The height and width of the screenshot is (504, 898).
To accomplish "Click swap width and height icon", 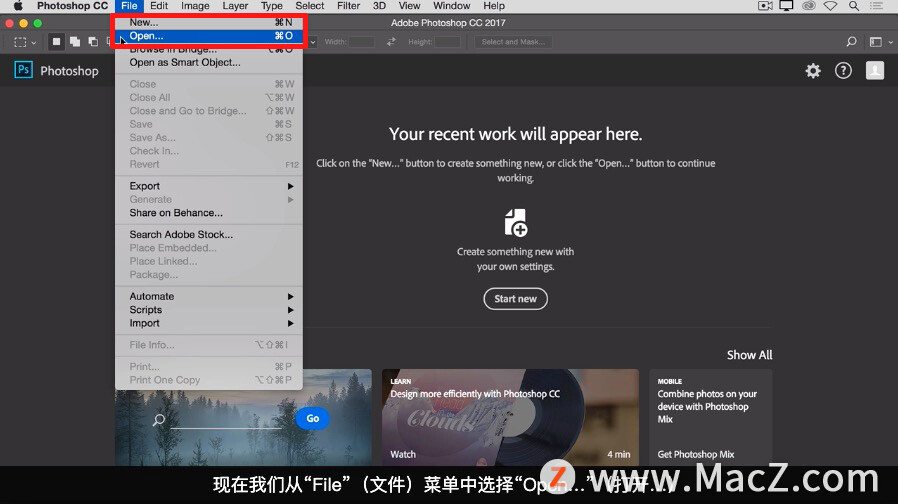I will tap(391, 42).
